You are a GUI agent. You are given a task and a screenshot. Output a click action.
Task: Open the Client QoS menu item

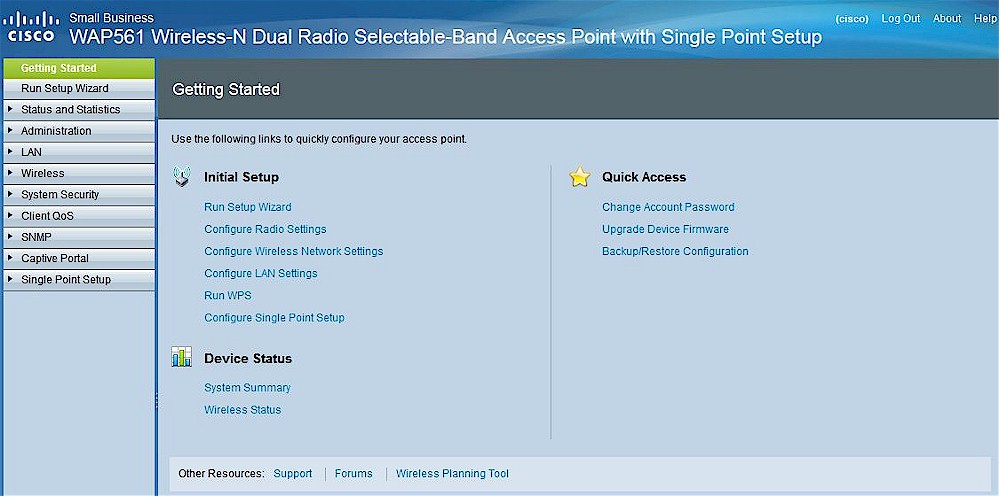coord(79,216)
